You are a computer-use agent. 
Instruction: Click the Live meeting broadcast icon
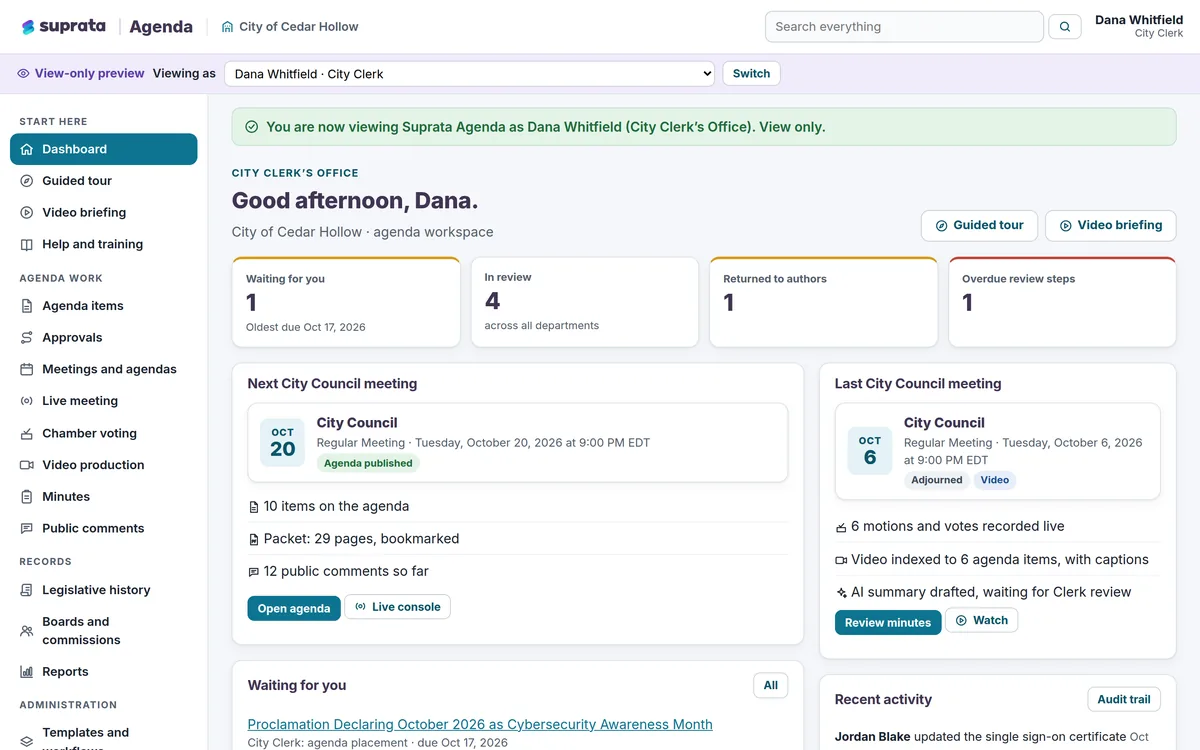tap(27, 401)
